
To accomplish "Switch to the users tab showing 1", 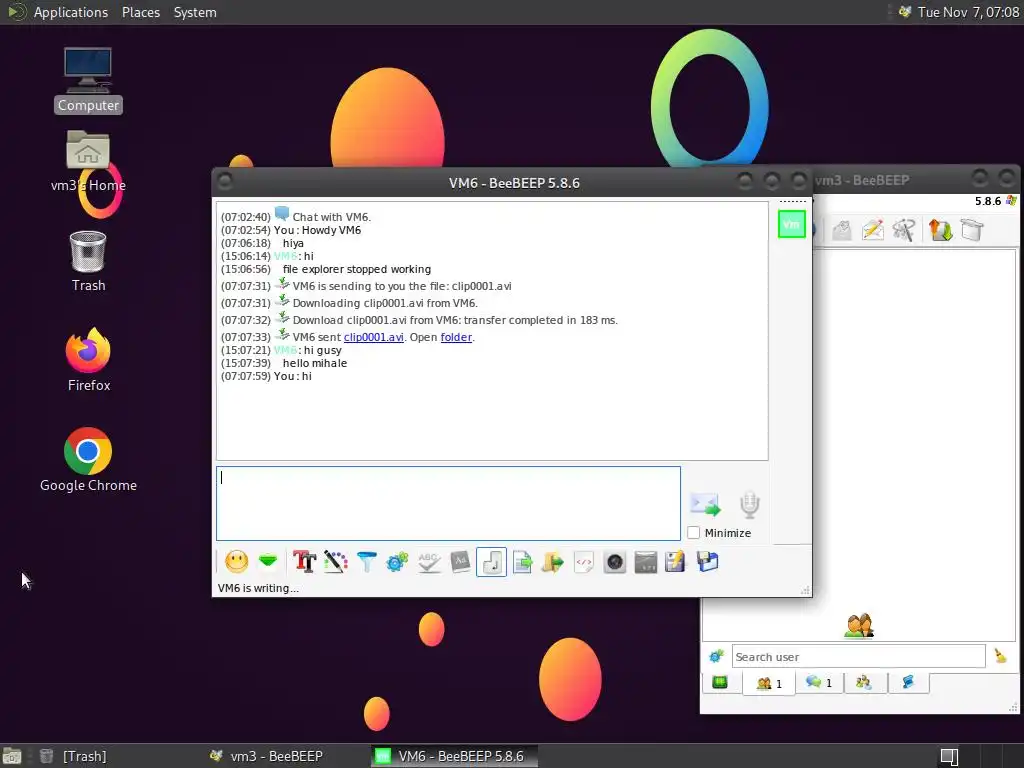I will click(769, 683).
